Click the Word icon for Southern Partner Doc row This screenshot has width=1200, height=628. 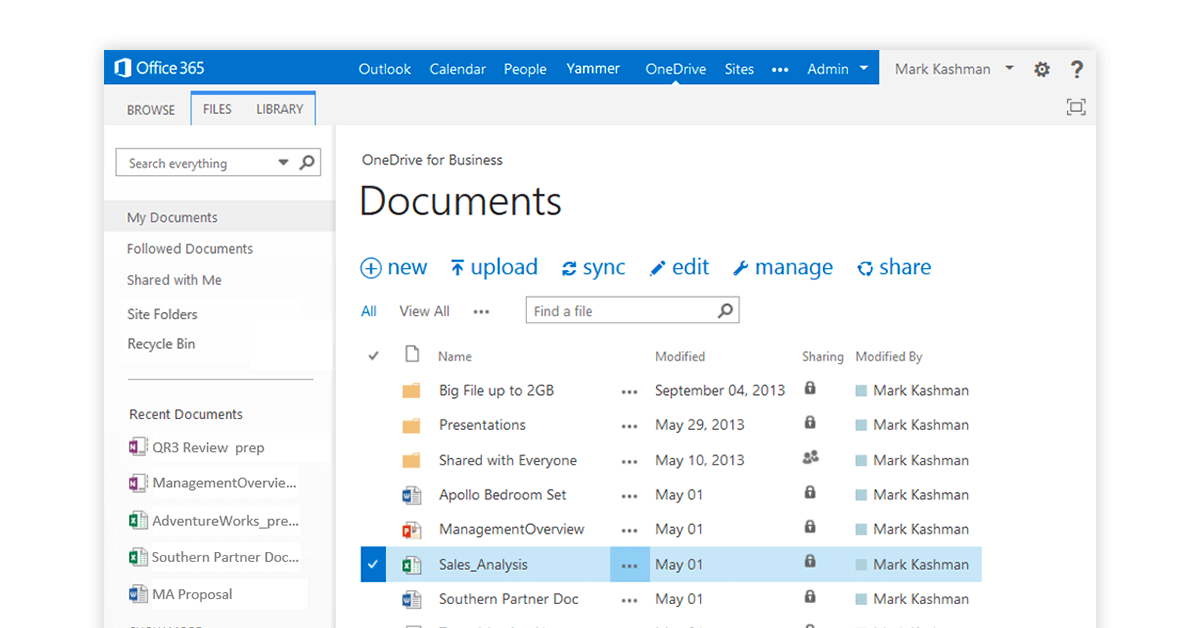(411, 599)
